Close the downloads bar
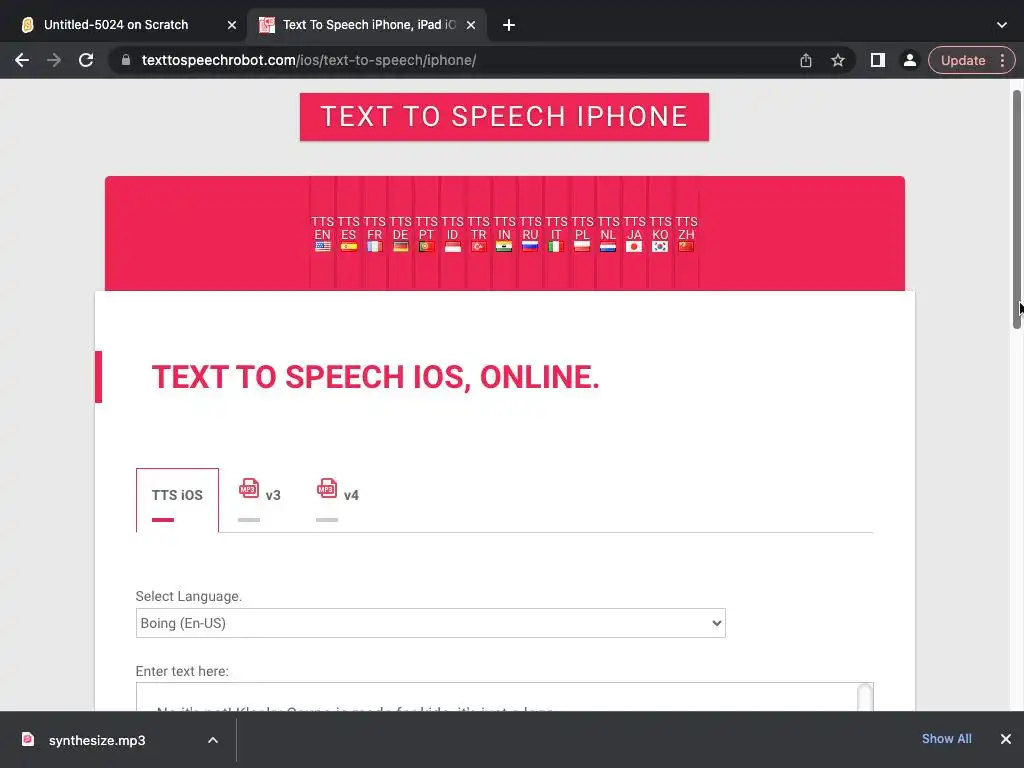Image resolution: width=1024 pixels, height=768 pixels. pyautogui.click(x=1006, y=739)
